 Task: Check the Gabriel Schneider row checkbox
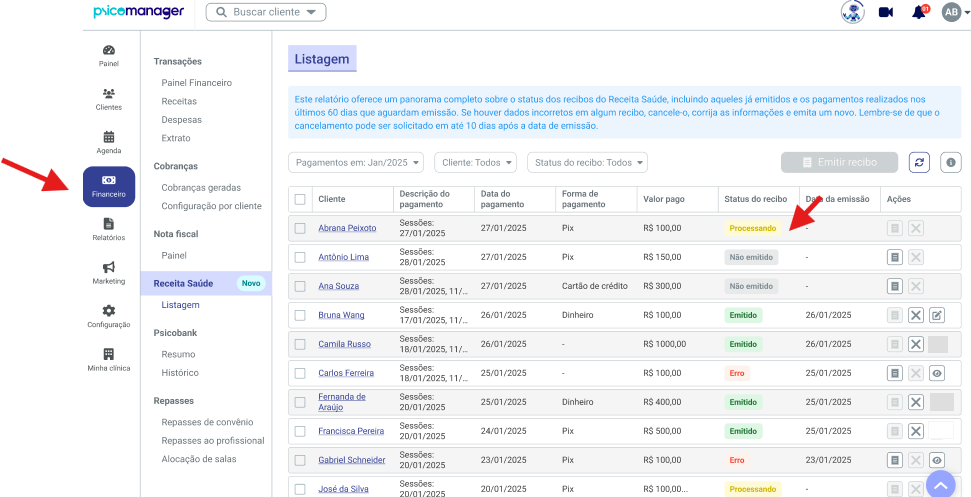click(x=300, y=460)
